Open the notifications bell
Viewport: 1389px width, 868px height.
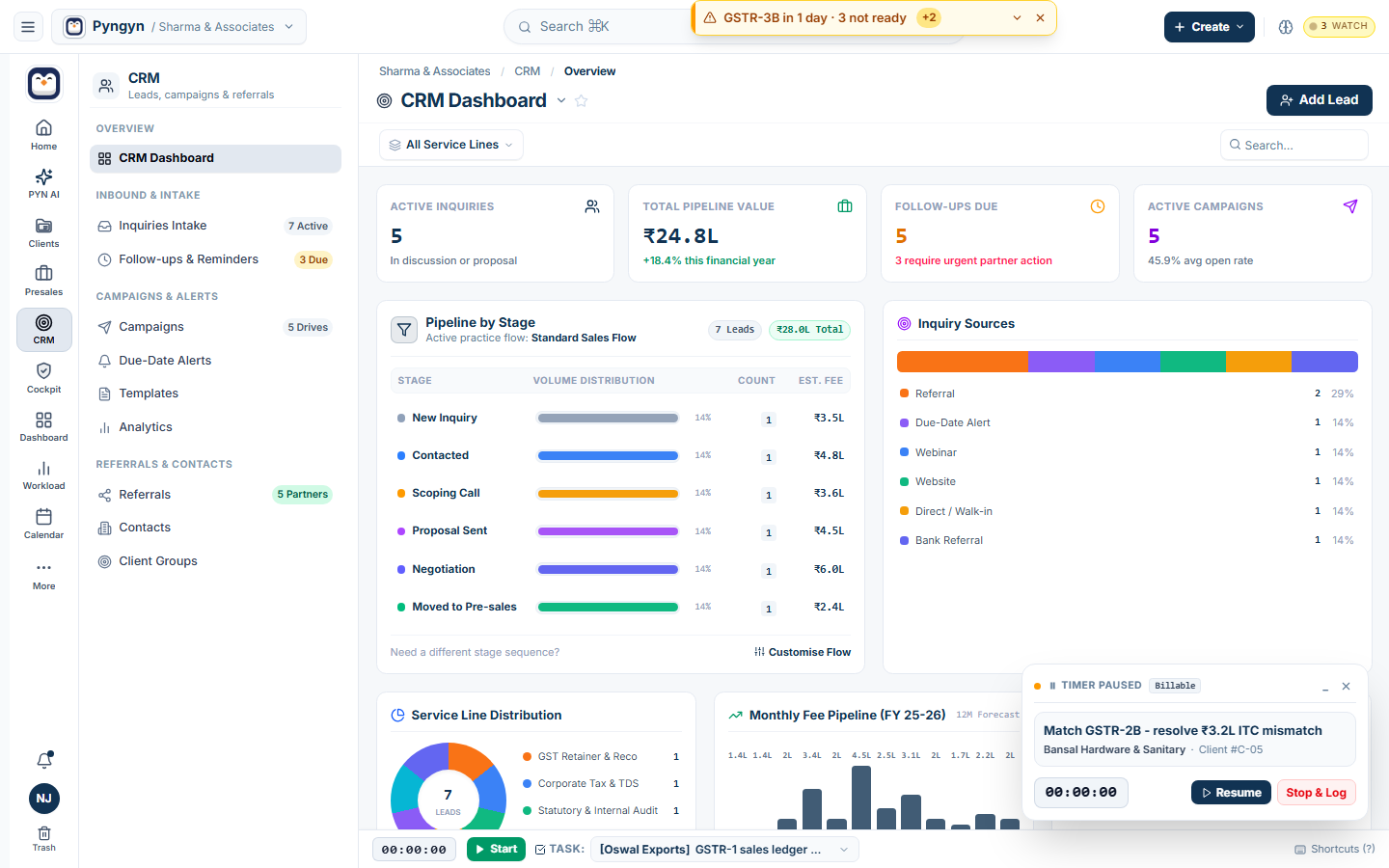[x=44, y=760]
